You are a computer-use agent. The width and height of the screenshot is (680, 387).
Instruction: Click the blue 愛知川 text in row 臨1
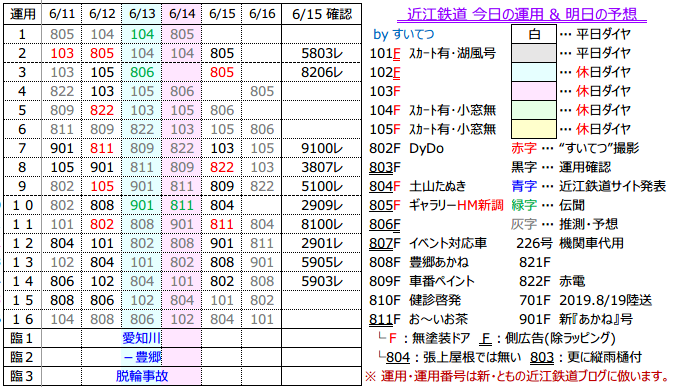coord(141,338)
